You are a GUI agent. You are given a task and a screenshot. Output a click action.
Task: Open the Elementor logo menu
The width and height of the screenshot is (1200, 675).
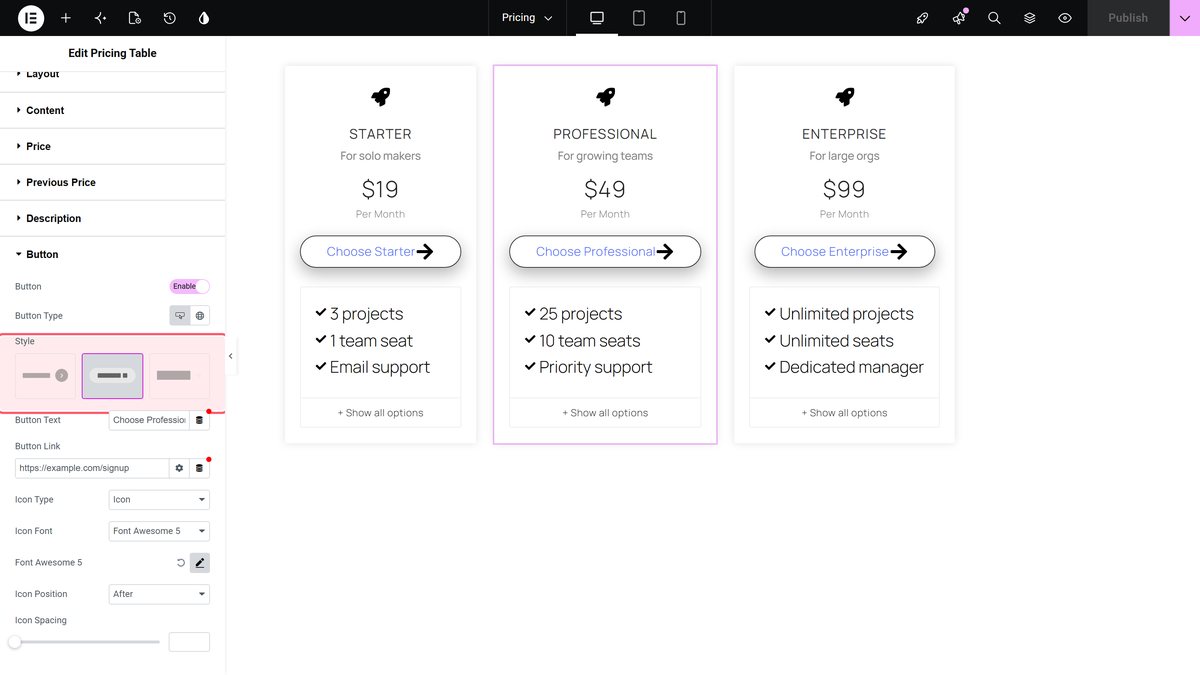(x=31, y=18)
